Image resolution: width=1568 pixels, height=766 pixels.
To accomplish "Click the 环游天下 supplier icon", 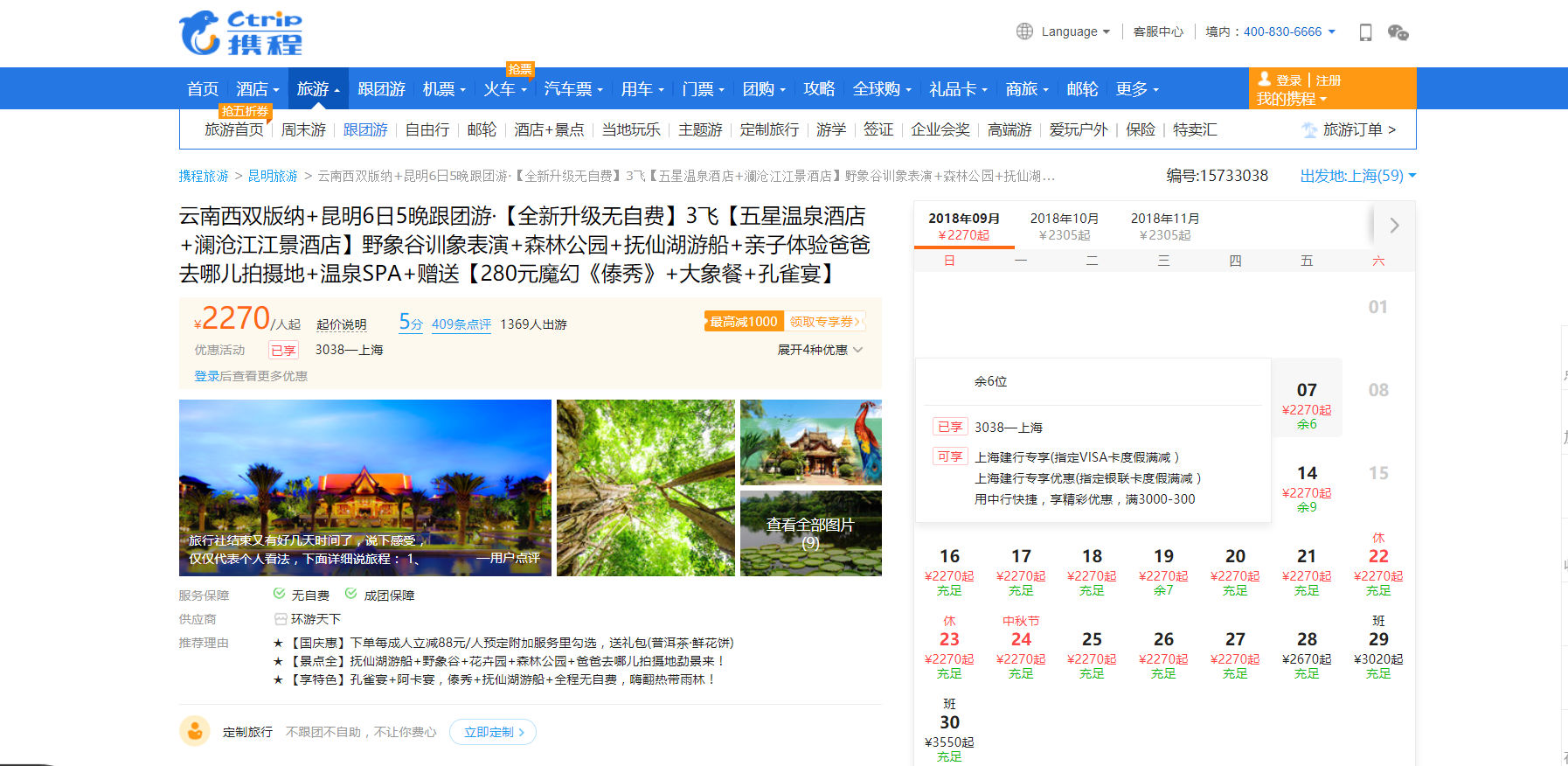I will pos(281,618).
